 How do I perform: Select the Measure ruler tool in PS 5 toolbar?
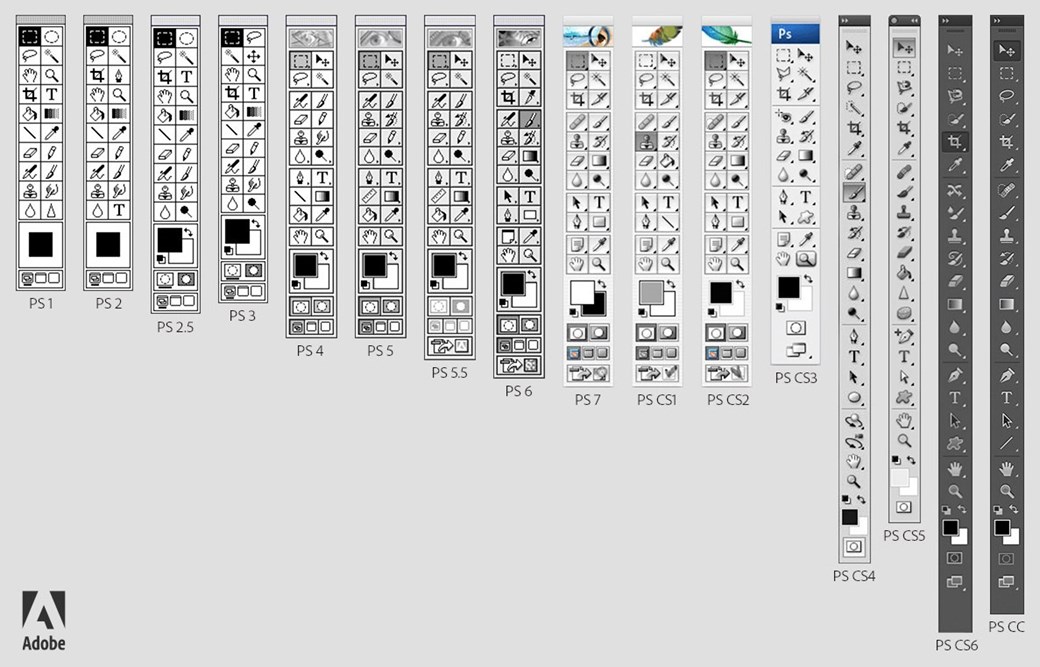(370, 196)
